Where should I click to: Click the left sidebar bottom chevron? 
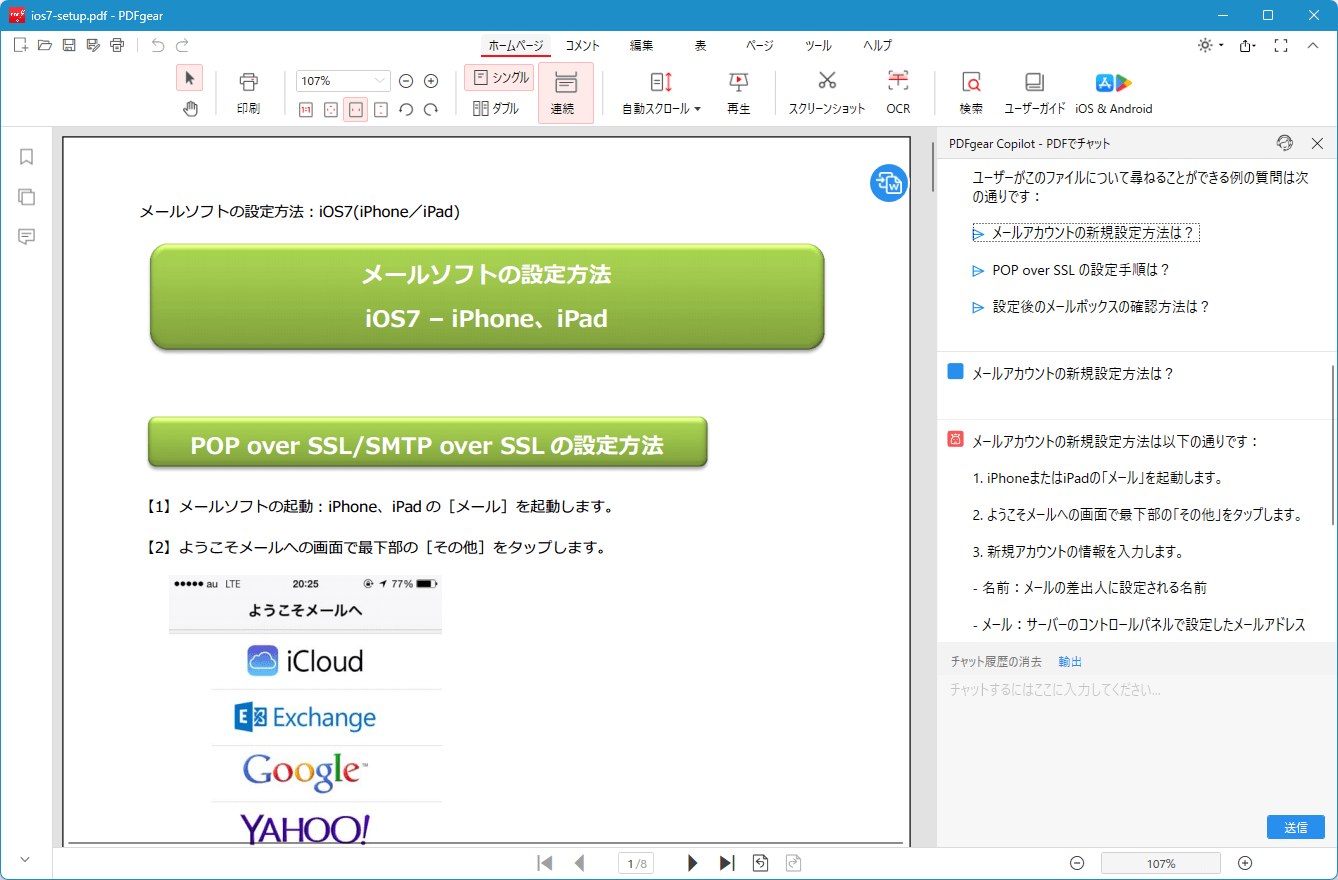pyautogui.click(x=26, y=859)
